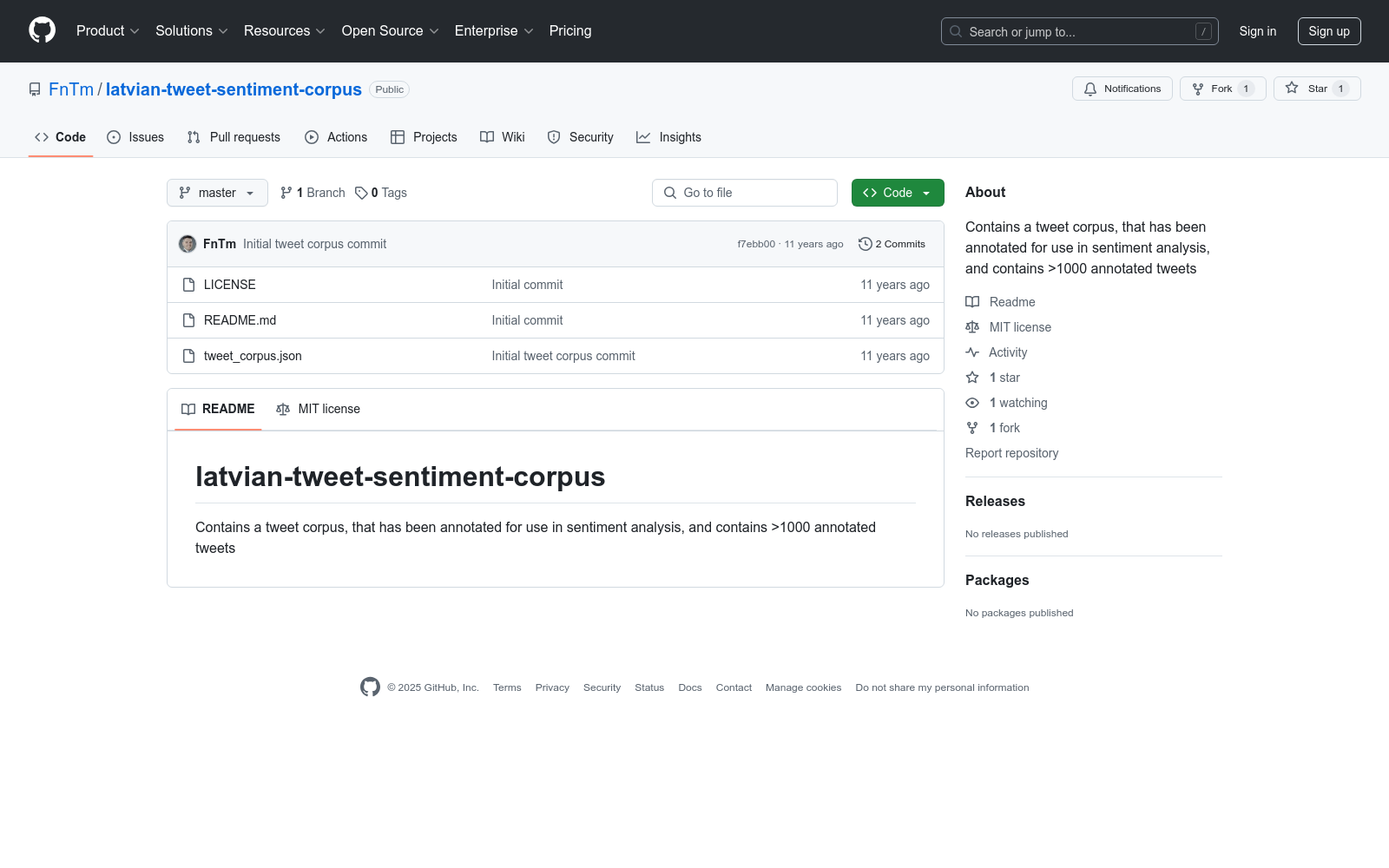This screenshot has width=1389, height=868.
Task: Open the Privacy footer link
Action: (552, 687)
